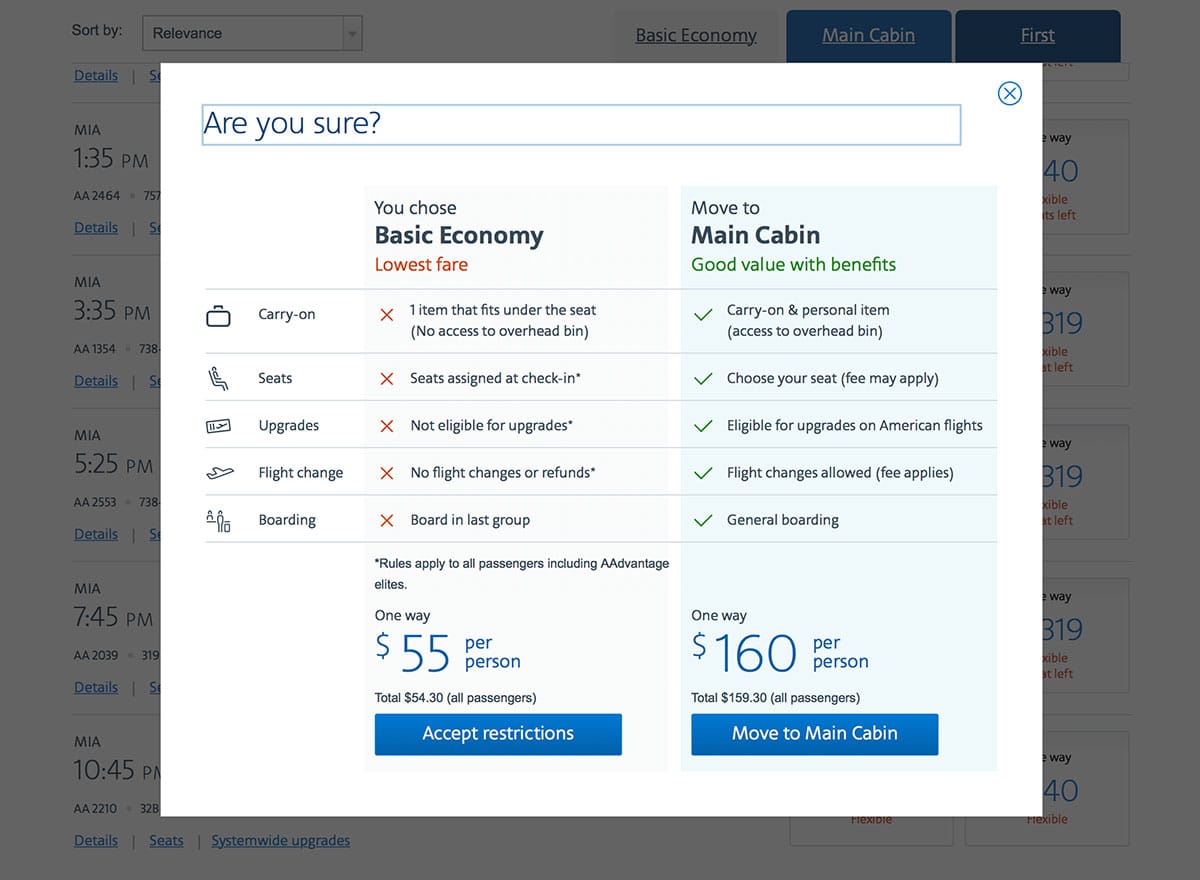The height and width of the screenshot is (880, 1200).
Task: Click the red X beside Board in last group
Action: pos(387,519)
